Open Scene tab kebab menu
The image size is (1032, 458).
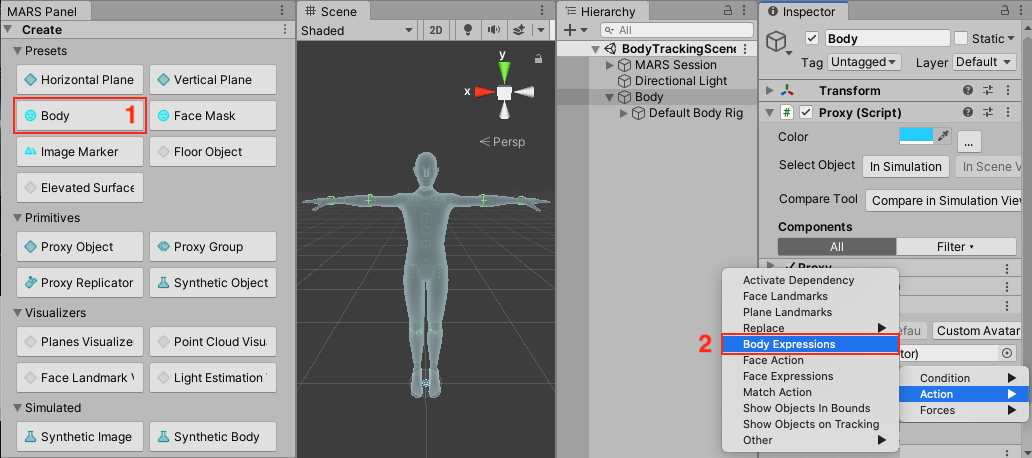[542, 12]
